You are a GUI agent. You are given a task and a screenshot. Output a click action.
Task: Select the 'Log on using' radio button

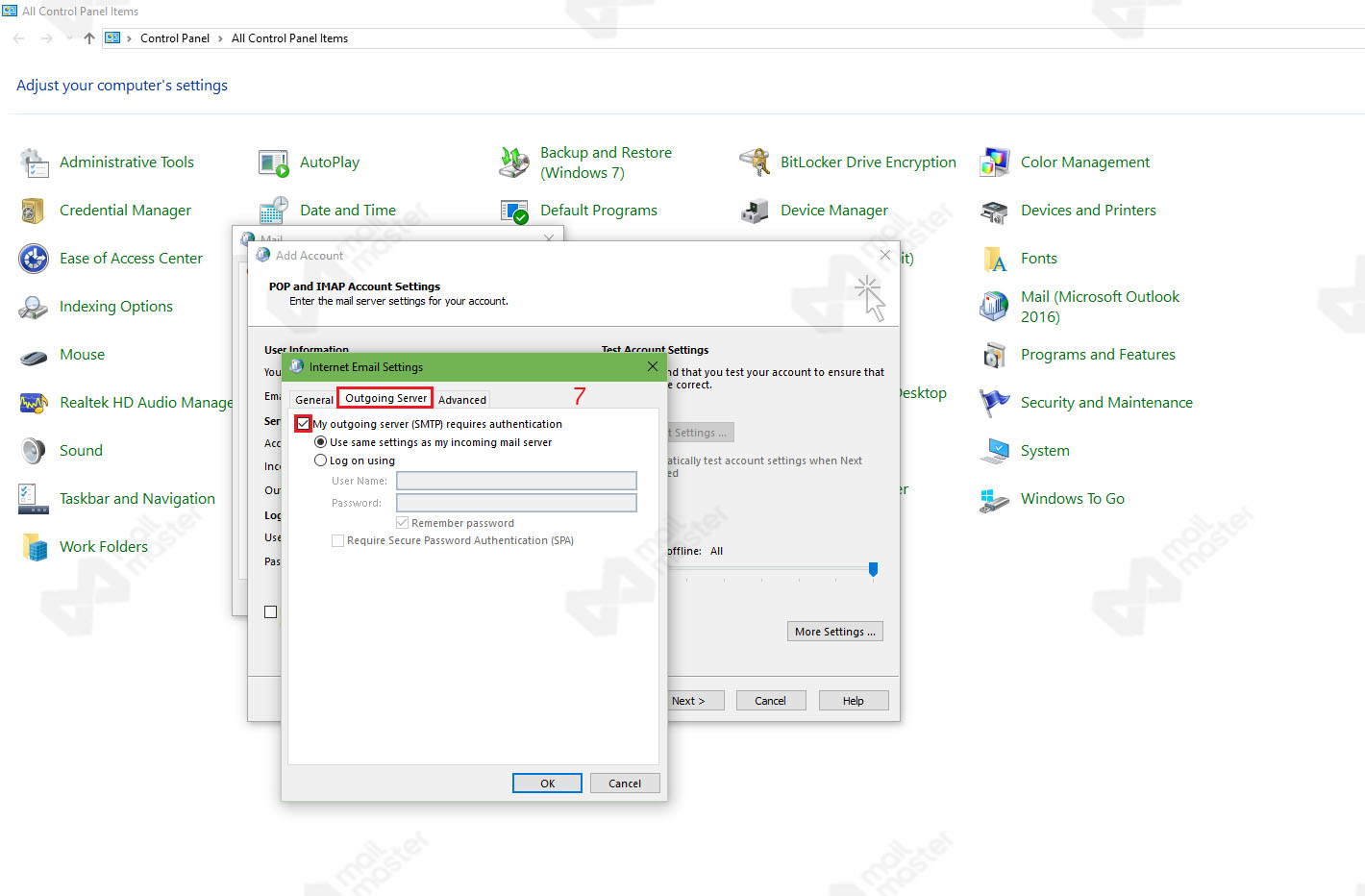[x=321, y=460]
